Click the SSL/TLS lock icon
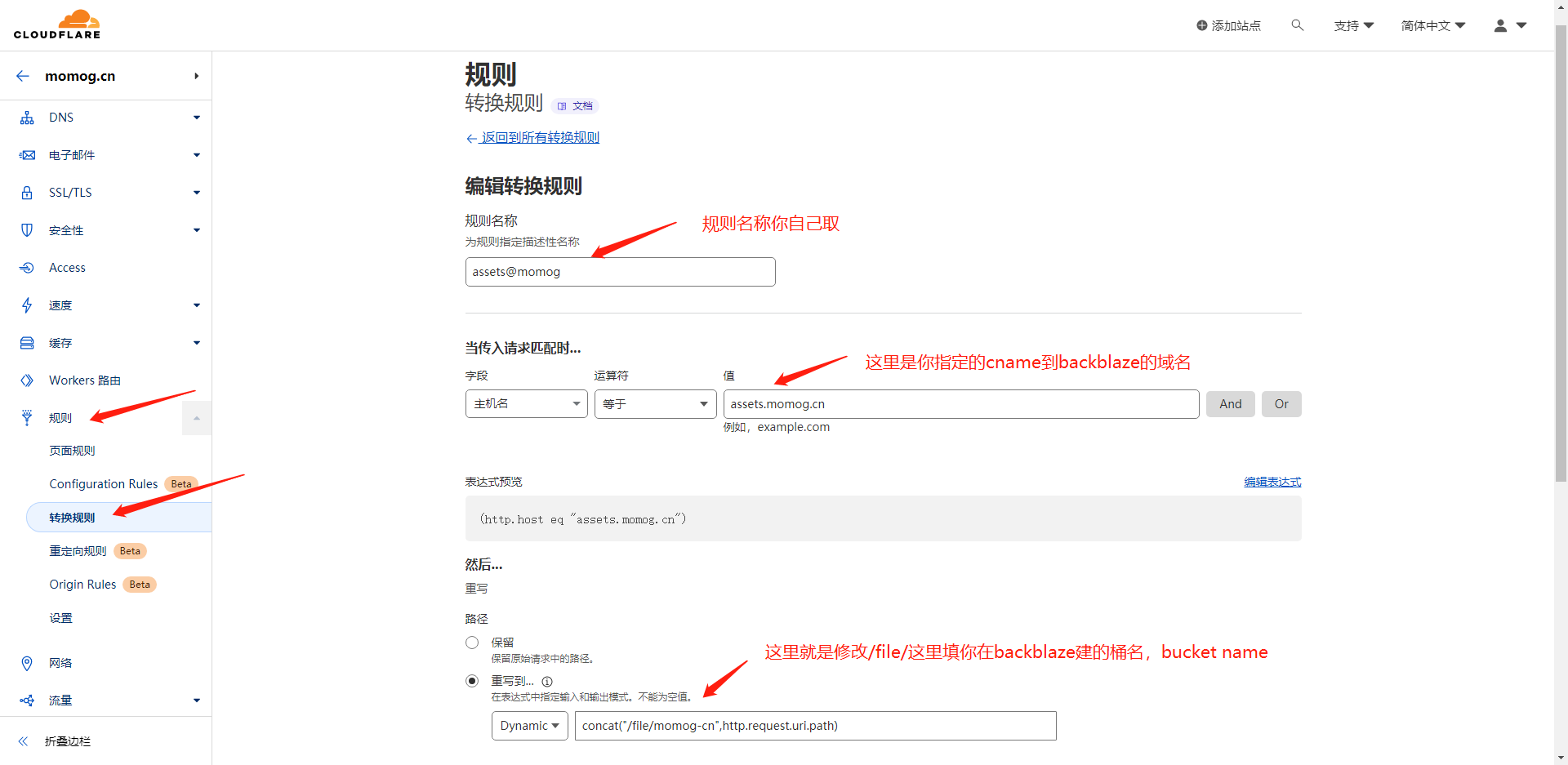Viewport: 1568px width, 765px height. point(27,193)
